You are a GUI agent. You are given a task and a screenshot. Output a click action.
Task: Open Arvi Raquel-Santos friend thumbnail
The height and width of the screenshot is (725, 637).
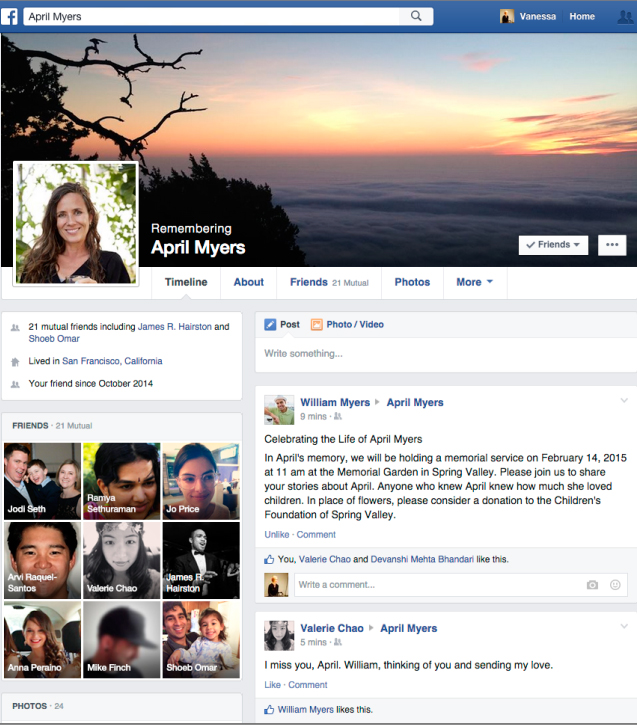(x=43, y=560)
